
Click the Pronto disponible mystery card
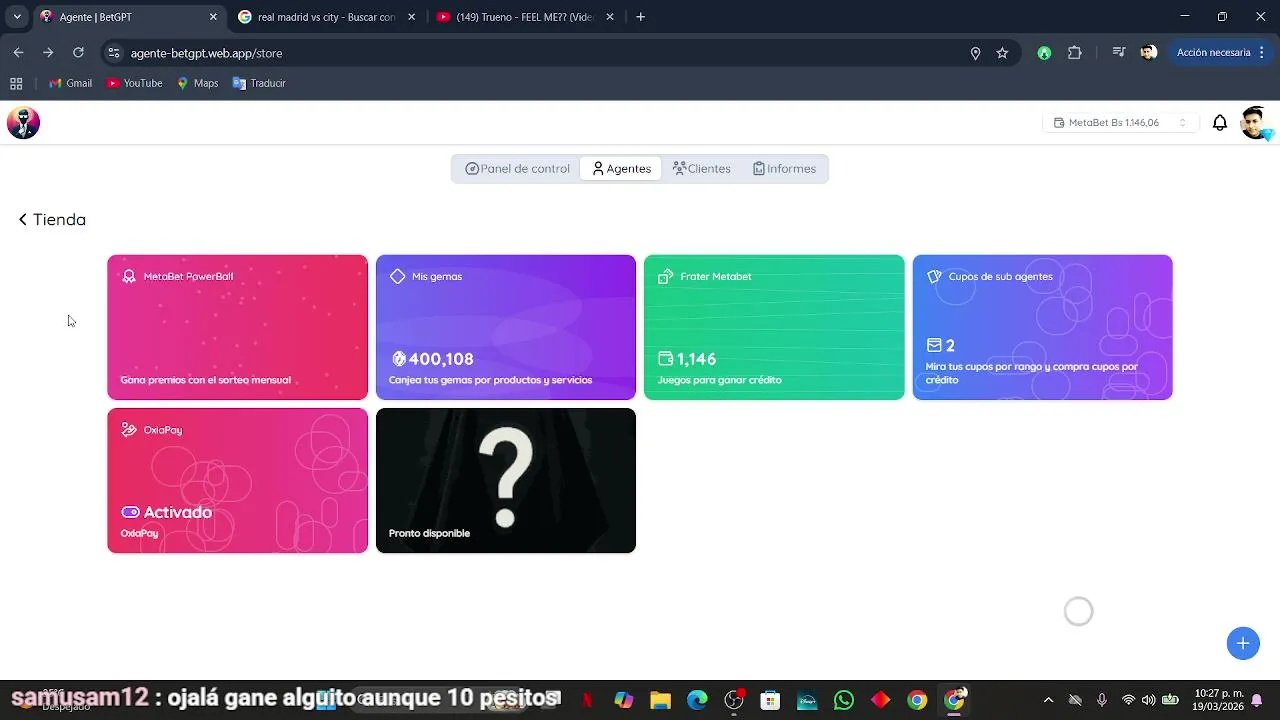click(506, 480)
